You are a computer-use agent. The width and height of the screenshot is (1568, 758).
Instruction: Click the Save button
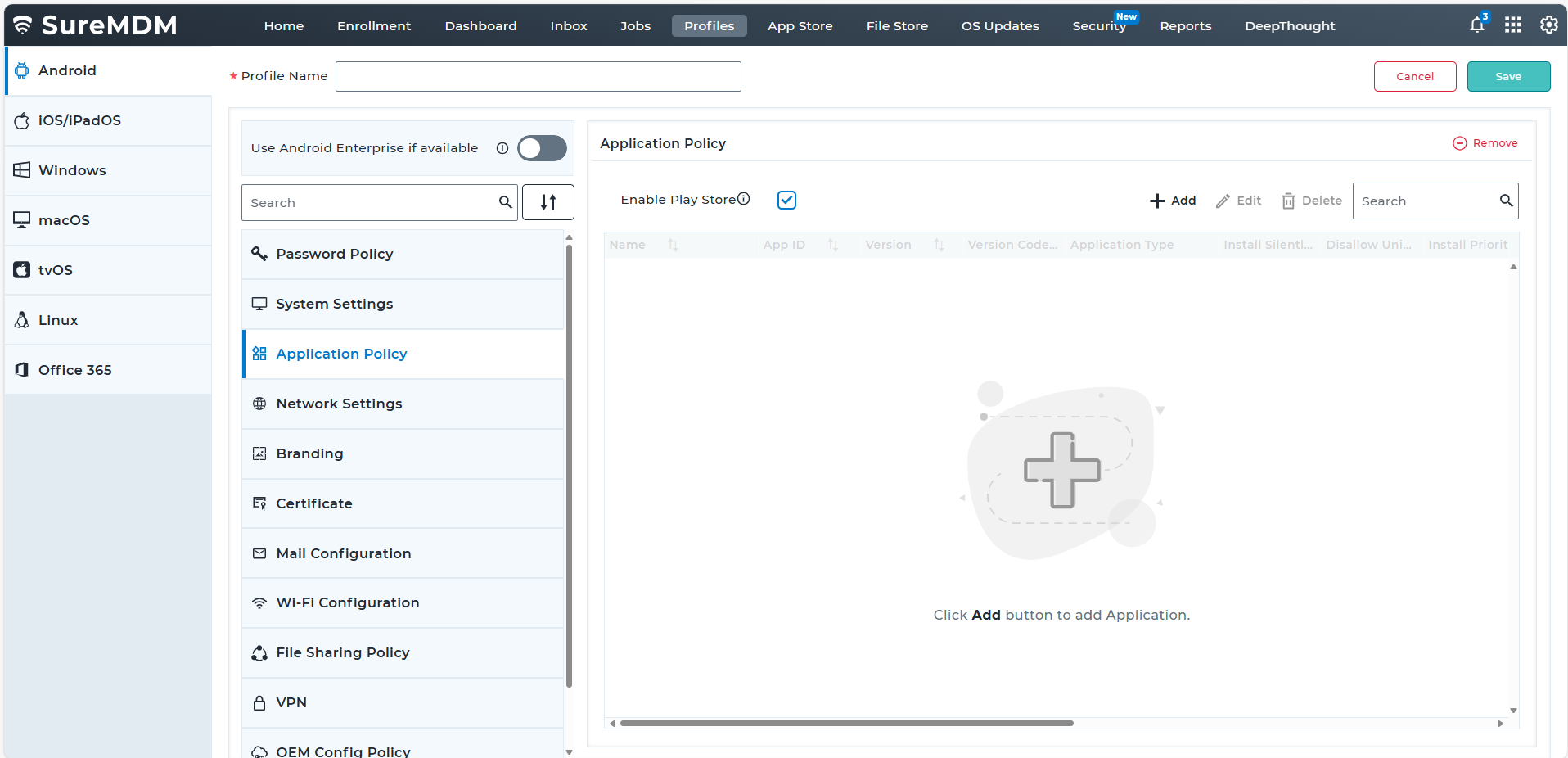click(1507, 76)
